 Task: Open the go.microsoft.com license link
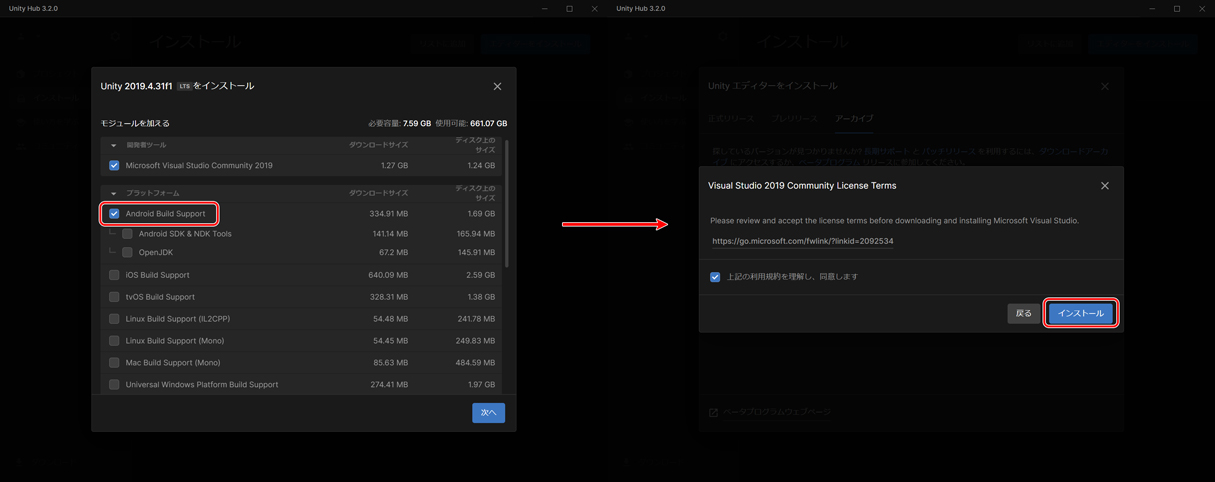(x=803, y=241)
